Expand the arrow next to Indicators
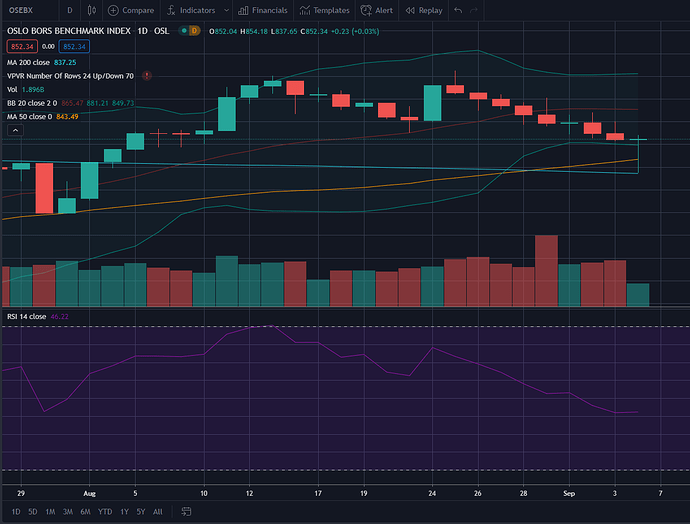This screenshot has height=524, width=690. click(x=226, y=10)
